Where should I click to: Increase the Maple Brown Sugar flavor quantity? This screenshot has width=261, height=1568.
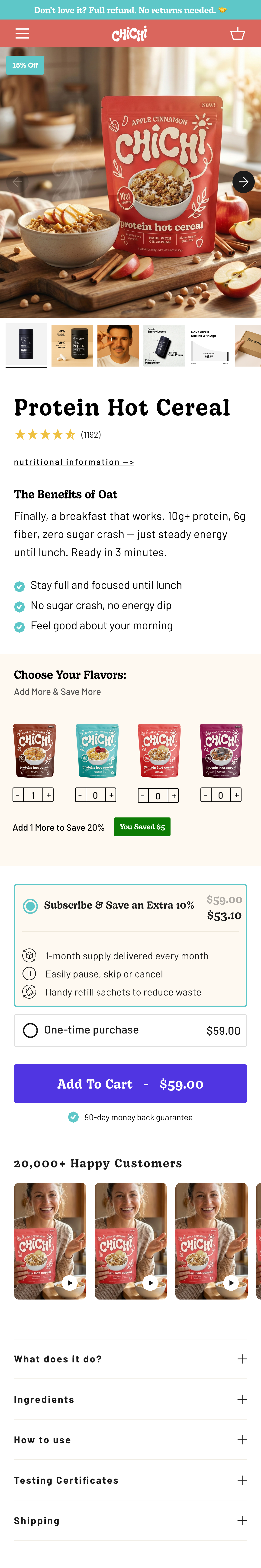(x=48, y=795)
